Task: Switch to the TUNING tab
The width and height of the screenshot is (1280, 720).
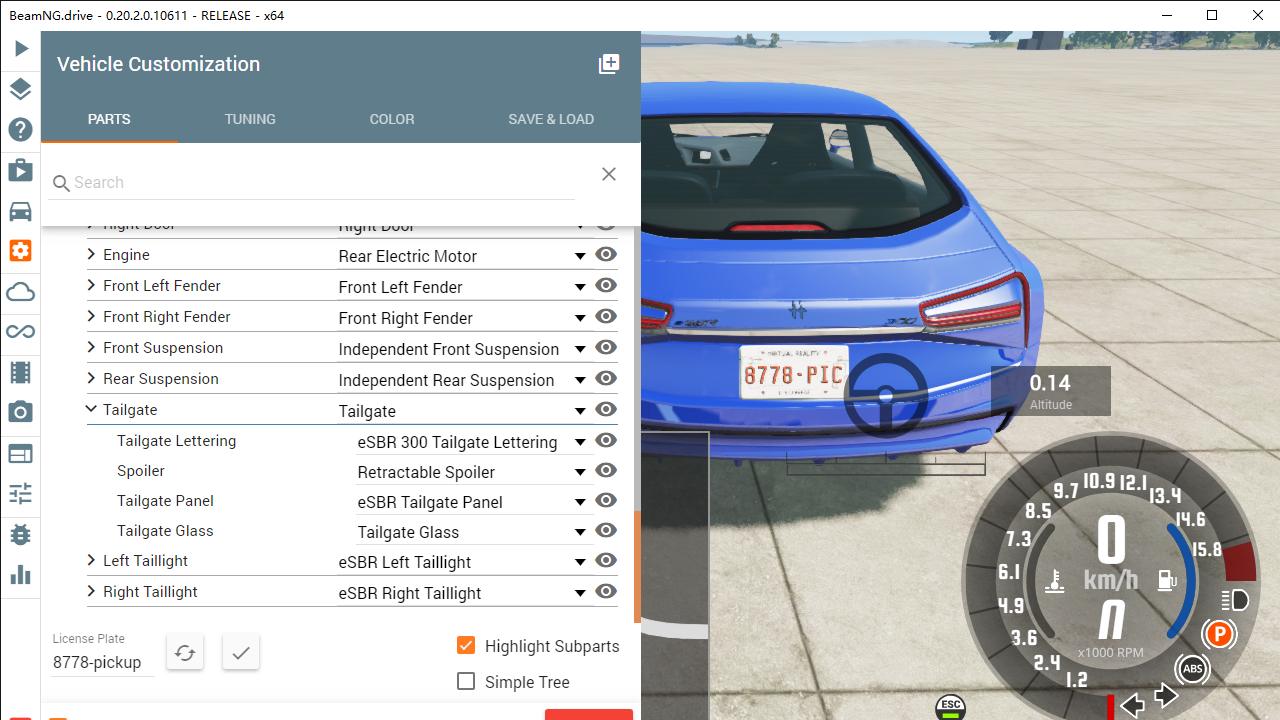Action: coord(250,119)
